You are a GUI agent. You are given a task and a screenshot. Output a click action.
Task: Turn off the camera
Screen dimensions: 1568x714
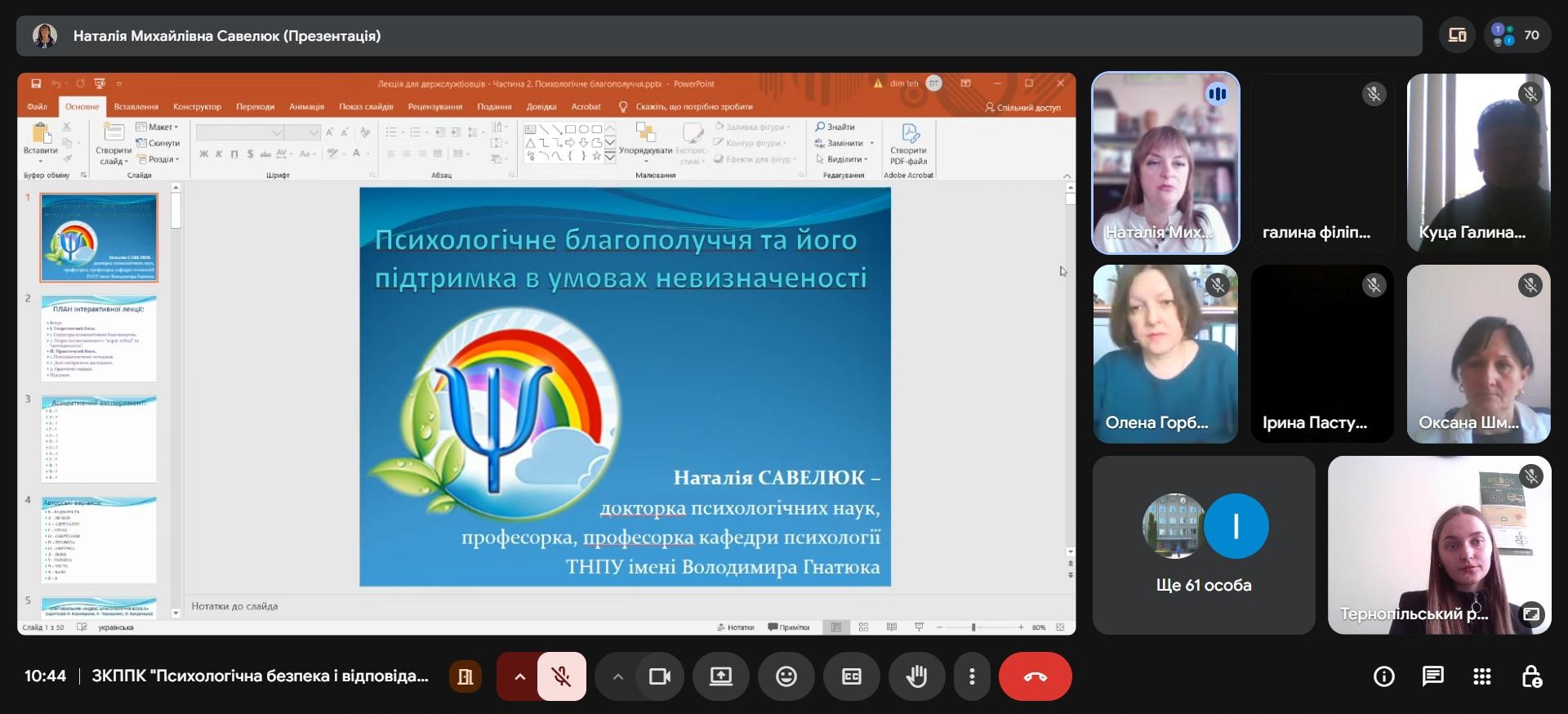(659, 676)
